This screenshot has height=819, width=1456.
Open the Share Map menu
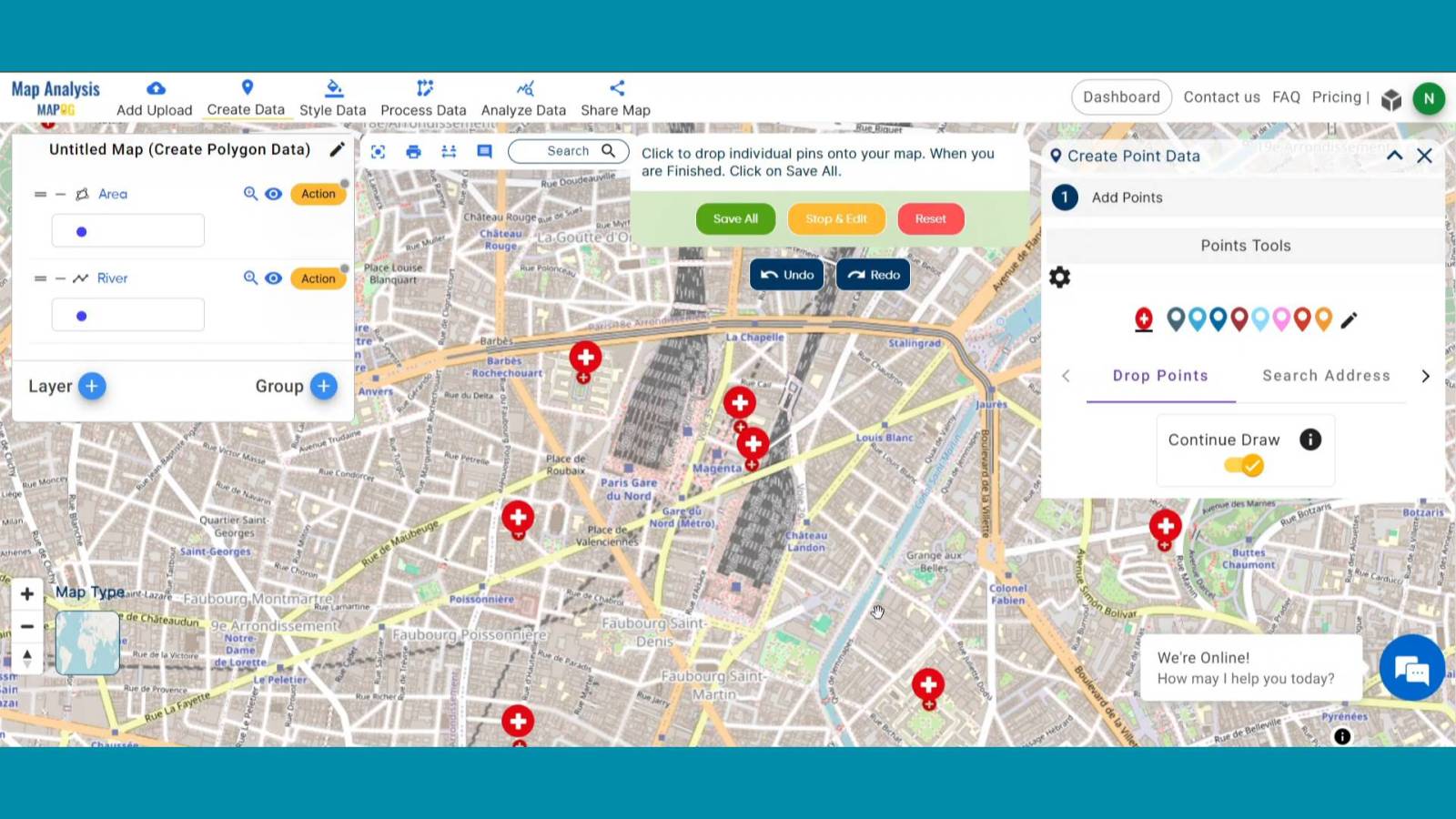pos(616,98)
